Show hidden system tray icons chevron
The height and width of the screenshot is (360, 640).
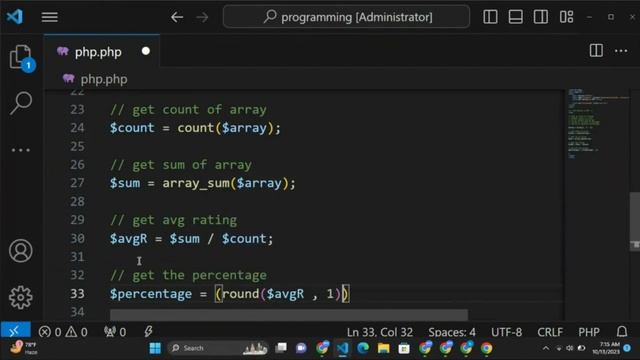pyautogui.click(x=546, y=348)
